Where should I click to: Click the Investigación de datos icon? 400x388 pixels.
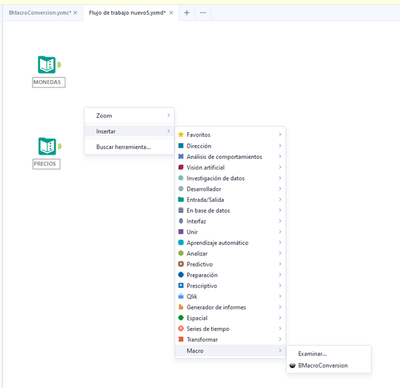coord(181,178)
